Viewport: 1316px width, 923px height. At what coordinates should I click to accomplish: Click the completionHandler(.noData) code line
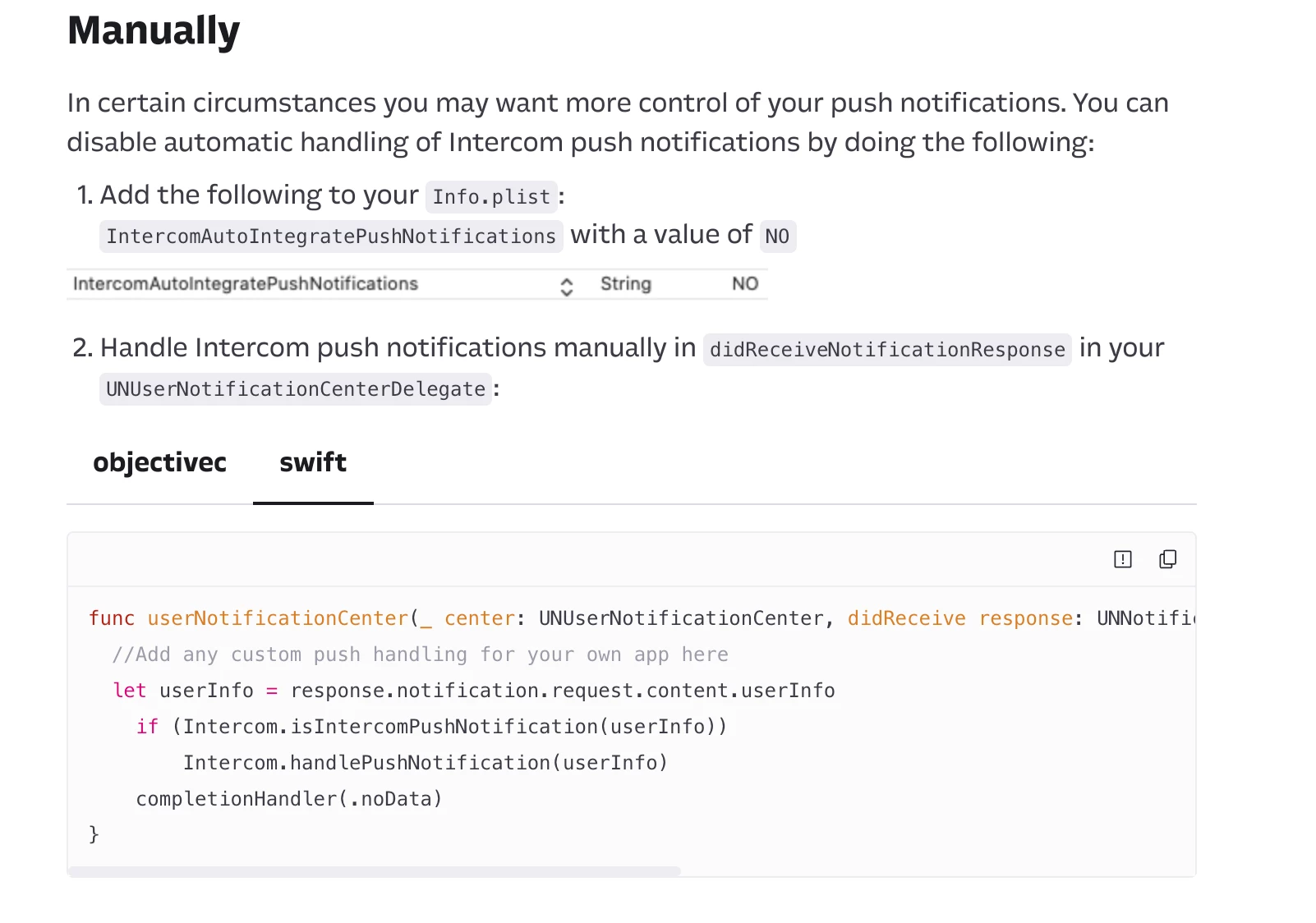pyautogui.click(x=289, y=799)
